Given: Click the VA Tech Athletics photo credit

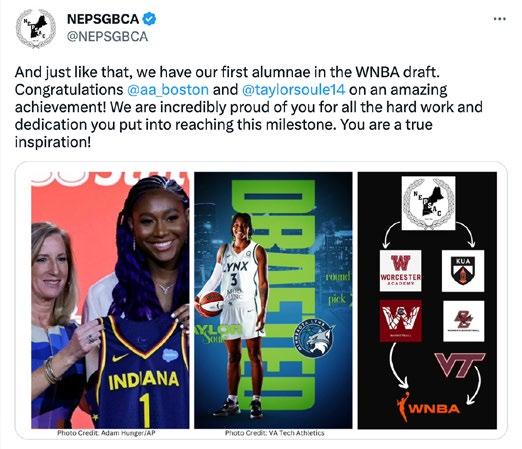Looking at the screenshot, I should click(x=274, y=433).
